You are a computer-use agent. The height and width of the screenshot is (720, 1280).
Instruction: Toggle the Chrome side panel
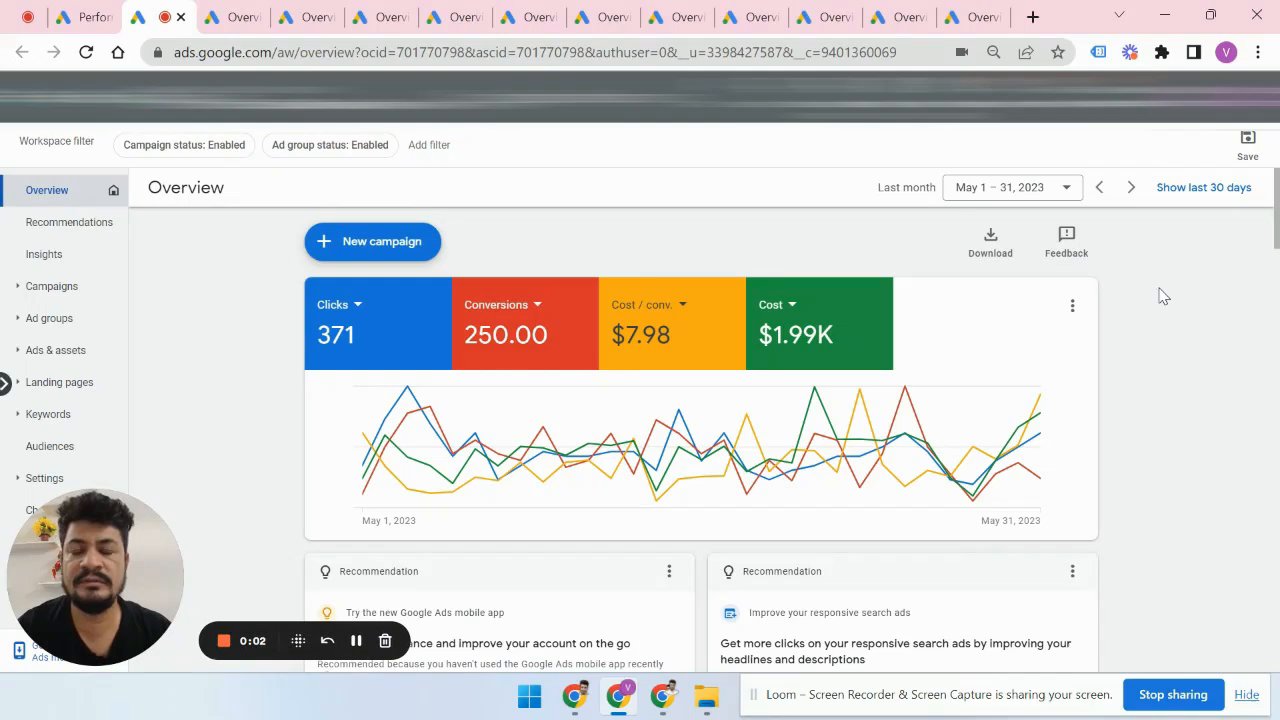[x=1194, y=52]
